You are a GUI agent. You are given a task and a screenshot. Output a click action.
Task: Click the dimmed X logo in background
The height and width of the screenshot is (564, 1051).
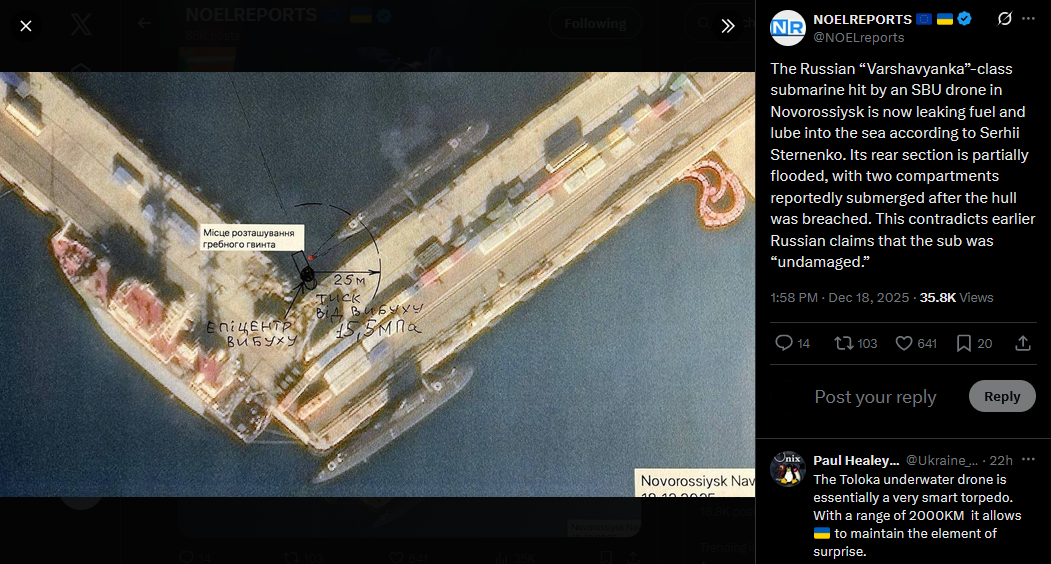[81, 25]
